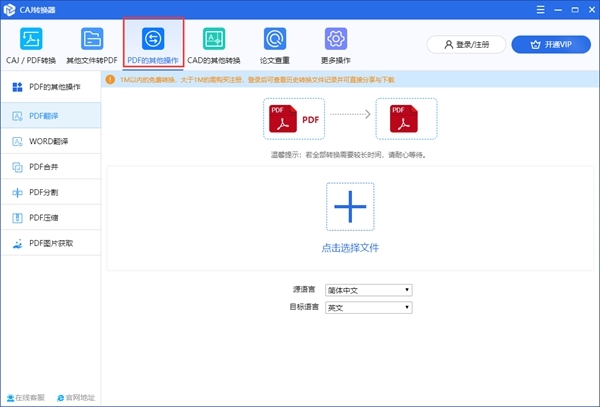This screenshot has height=407, width=600.
Task: Open CAJ / PDF转换 tool icon
Action: 31,39
